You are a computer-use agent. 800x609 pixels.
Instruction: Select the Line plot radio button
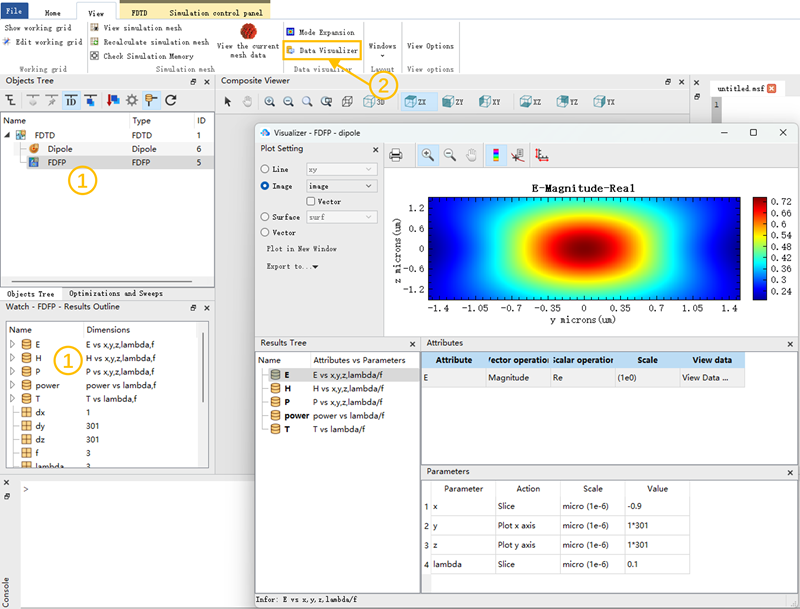(x=265, y=170)
